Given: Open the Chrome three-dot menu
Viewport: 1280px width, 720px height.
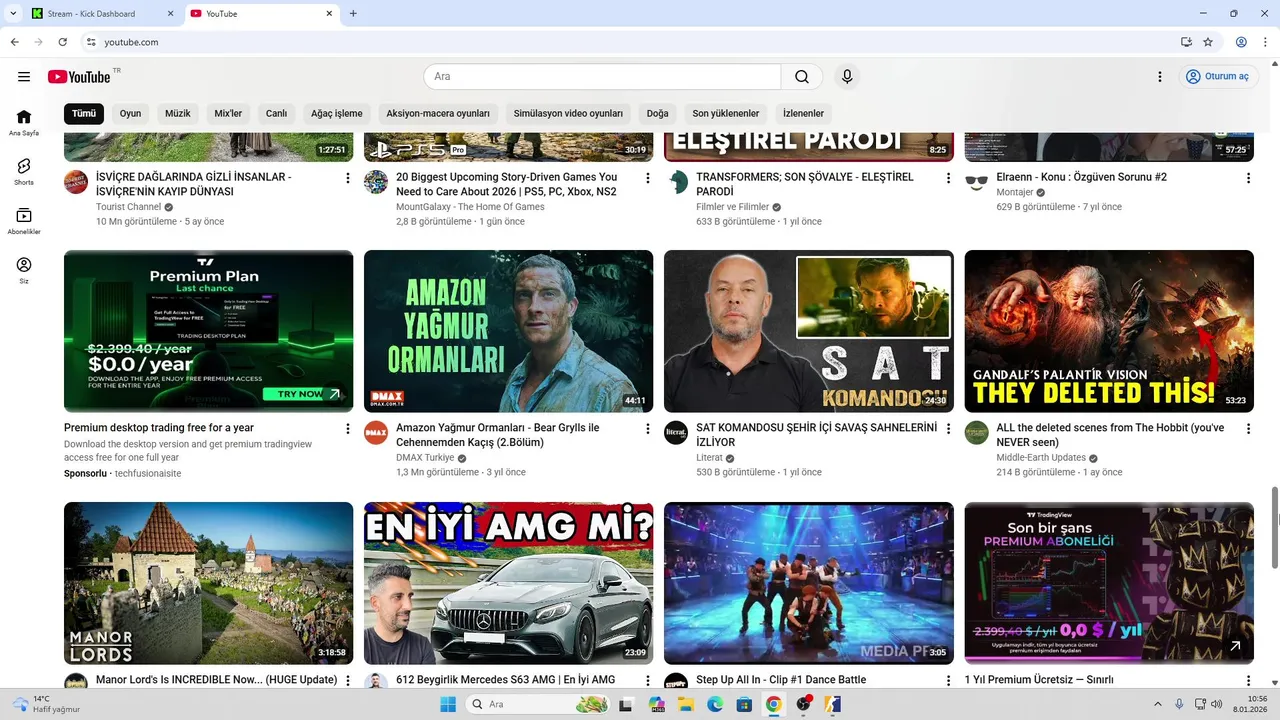Looking at the screenshot, I should tap(1266, 42).
